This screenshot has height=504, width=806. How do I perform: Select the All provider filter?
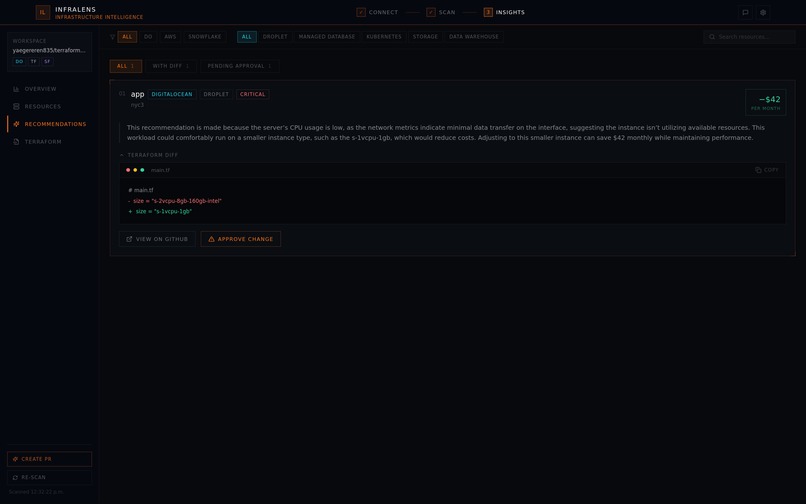[x=127, y=37]
